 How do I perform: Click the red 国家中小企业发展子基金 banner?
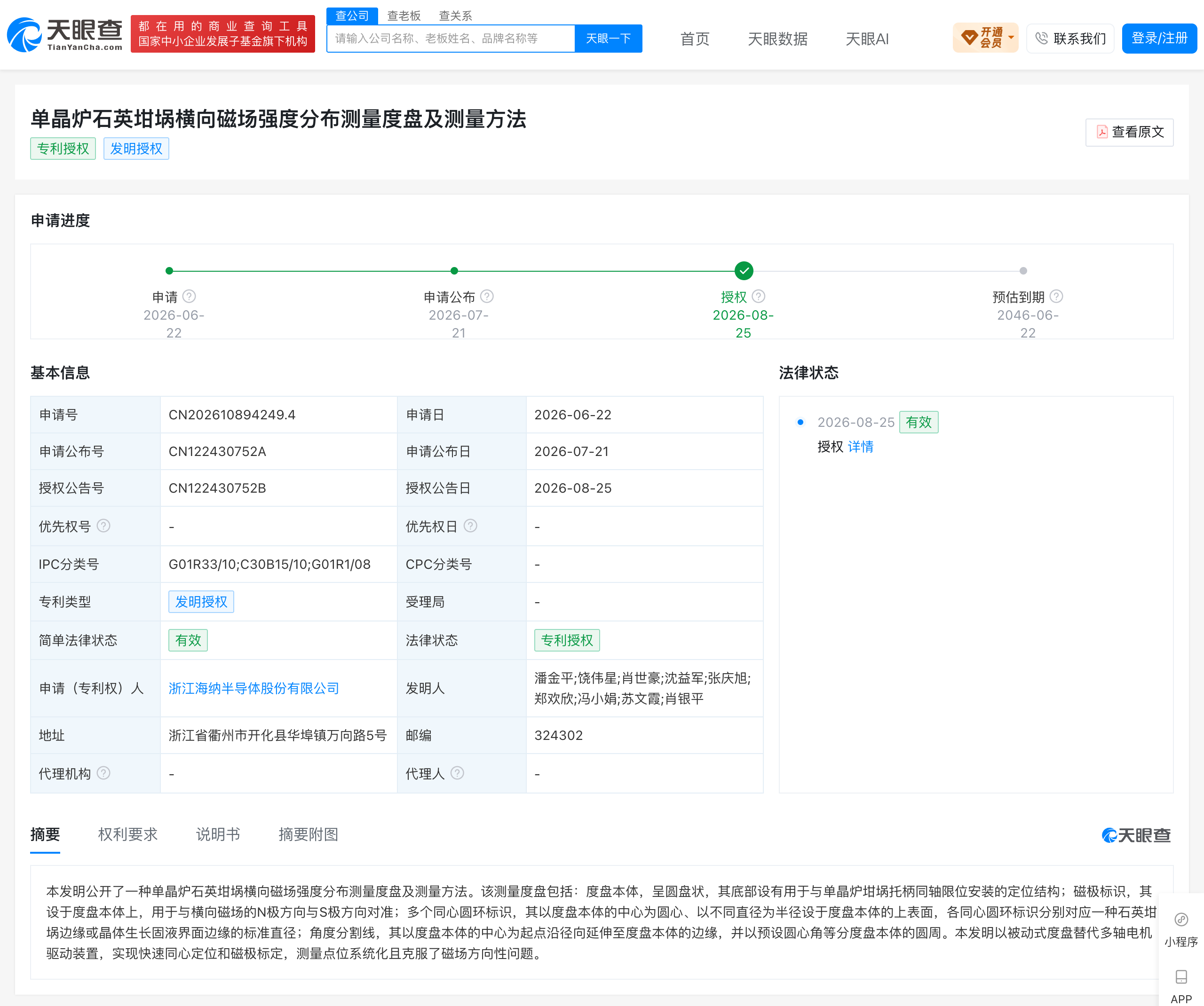coord(222,34)
